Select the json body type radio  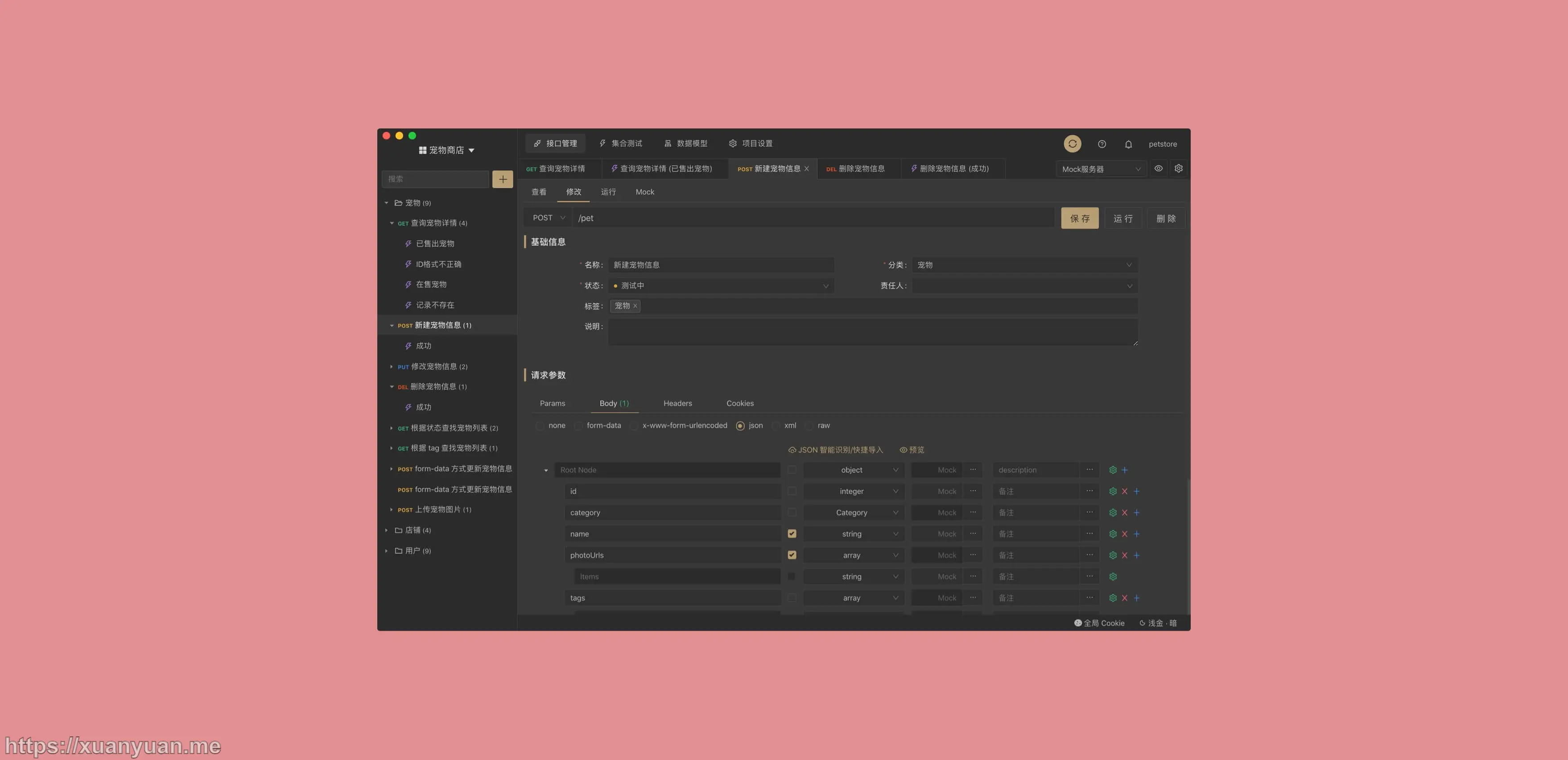tap(740, 425)
